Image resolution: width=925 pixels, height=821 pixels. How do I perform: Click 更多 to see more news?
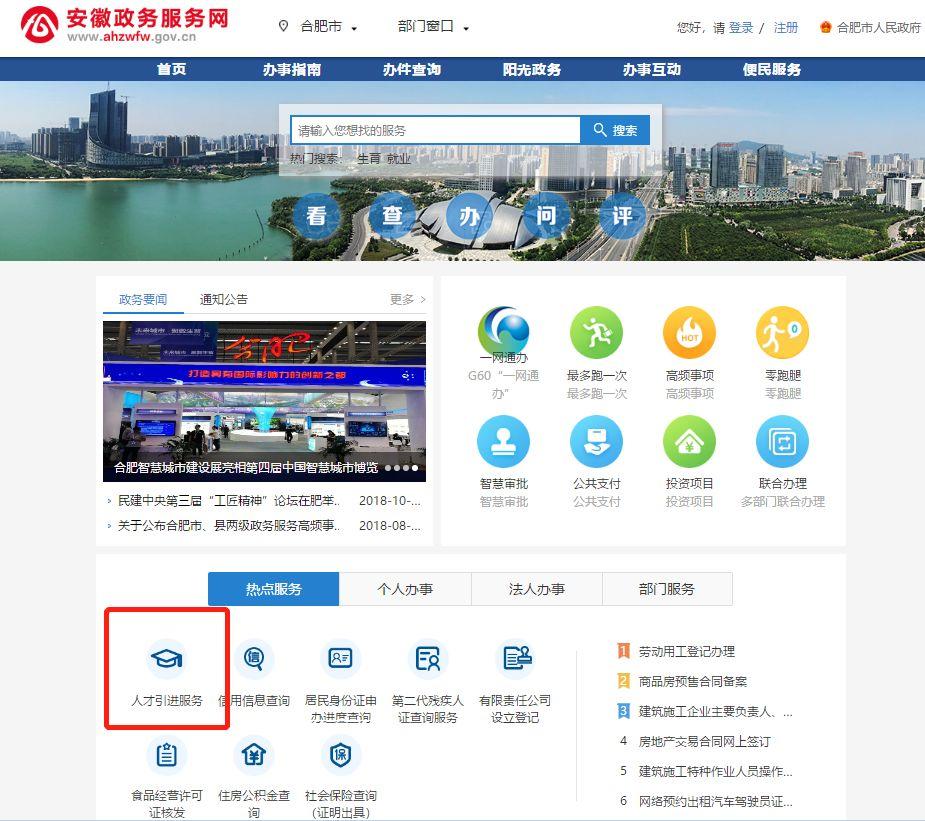tap(408, 300)
